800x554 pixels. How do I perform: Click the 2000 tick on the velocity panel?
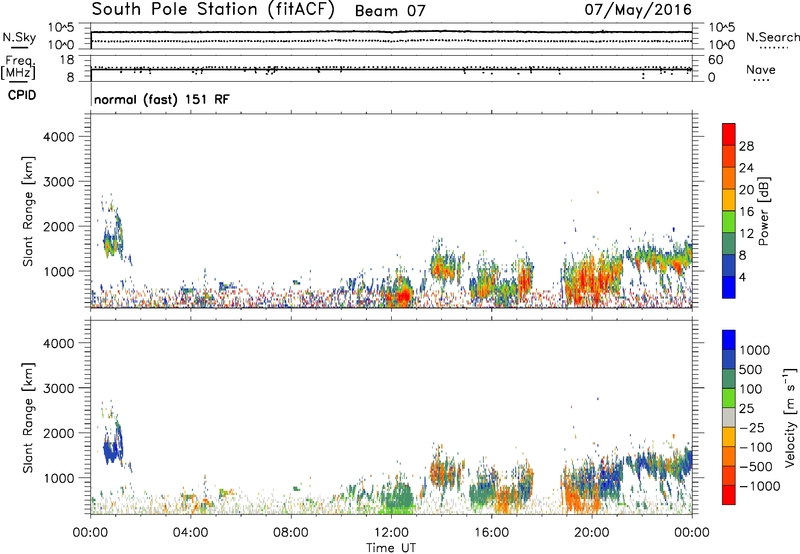point(58,433)
